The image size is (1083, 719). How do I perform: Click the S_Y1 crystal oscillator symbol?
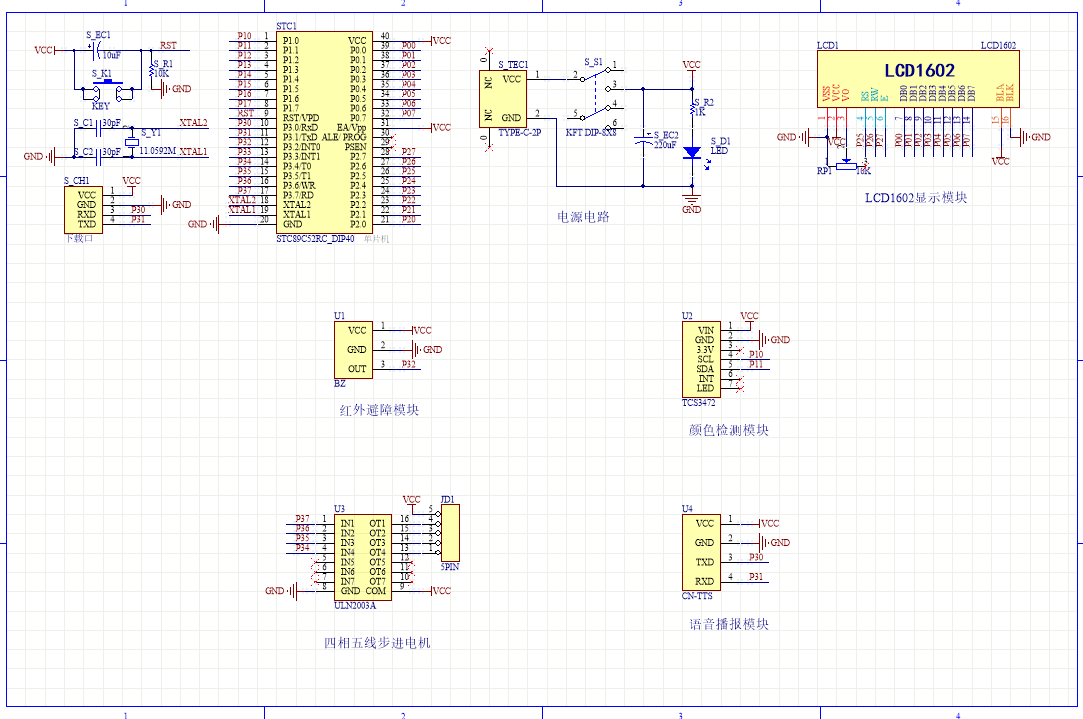[x=132, y=142]
